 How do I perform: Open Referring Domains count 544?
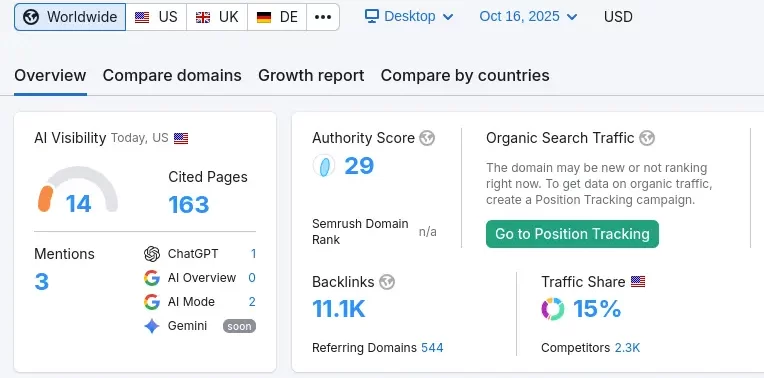[x=432, y=348]
